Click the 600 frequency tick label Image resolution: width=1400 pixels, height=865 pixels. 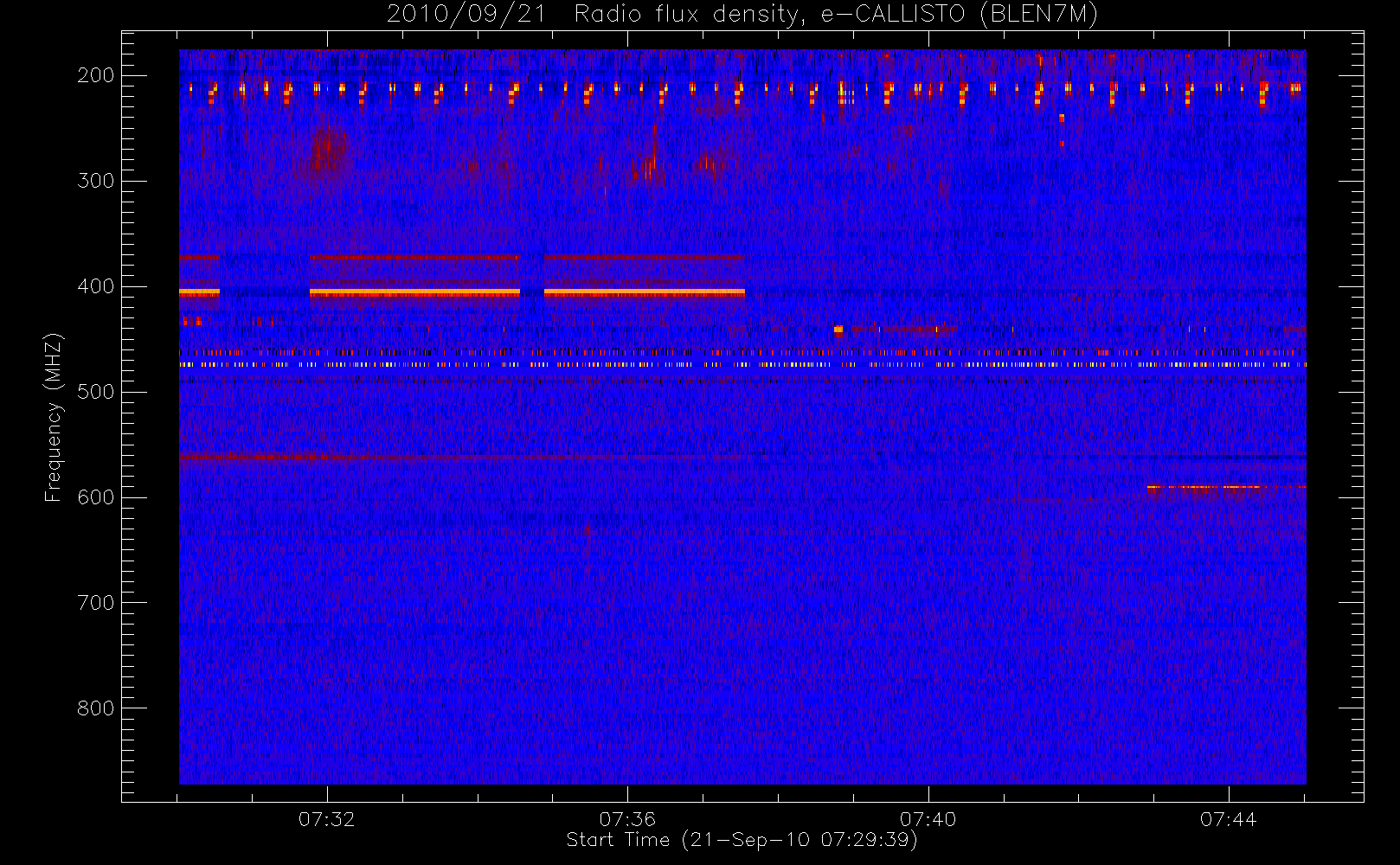click(96, 497)
